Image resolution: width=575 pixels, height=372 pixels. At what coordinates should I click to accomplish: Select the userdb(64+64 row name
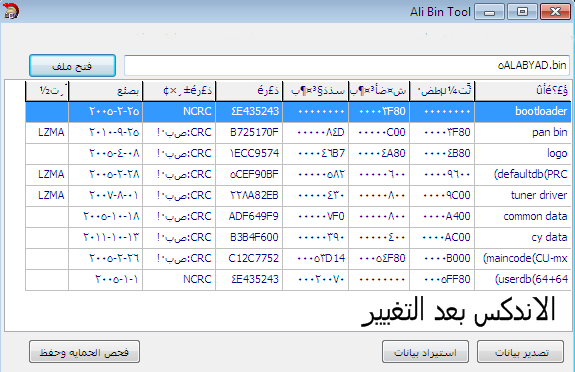point(531,279)
